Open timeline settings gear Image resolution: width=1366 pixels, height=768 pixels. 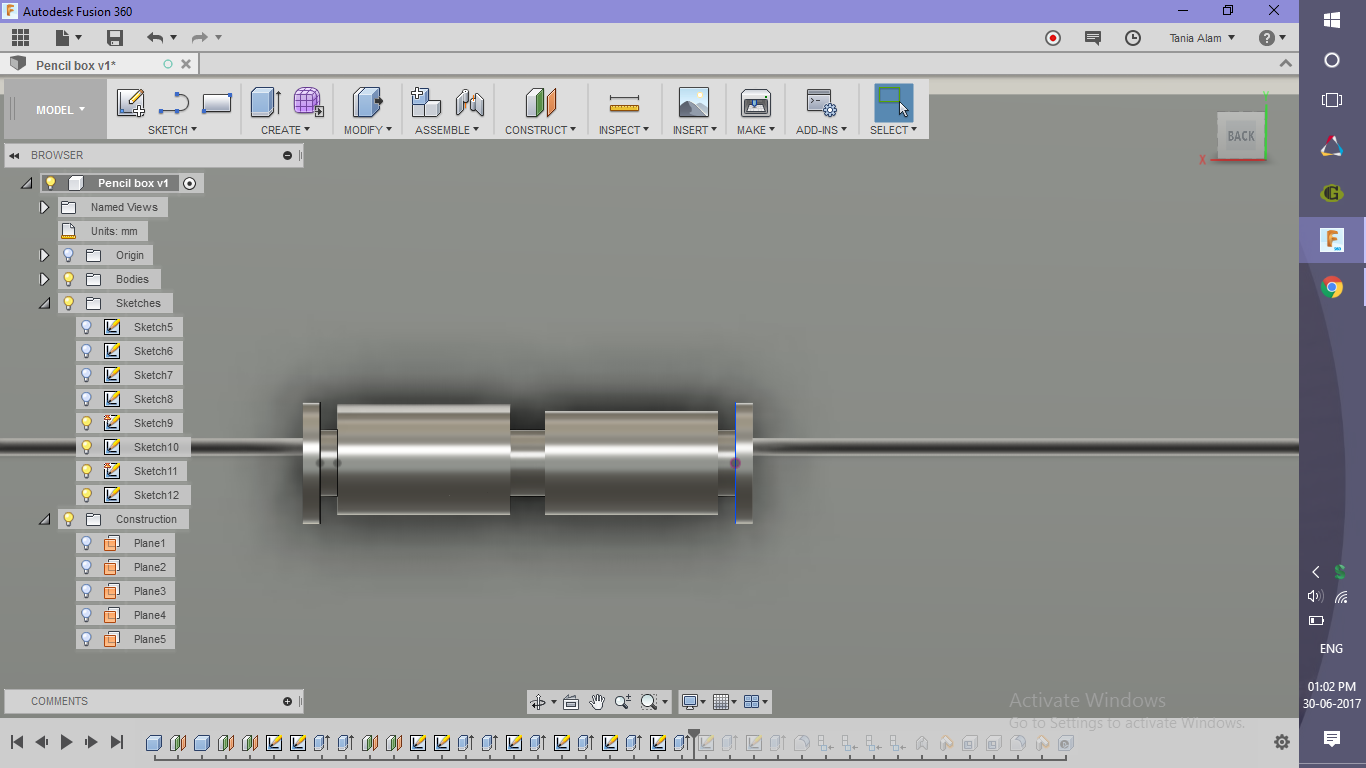[1282, 742]
